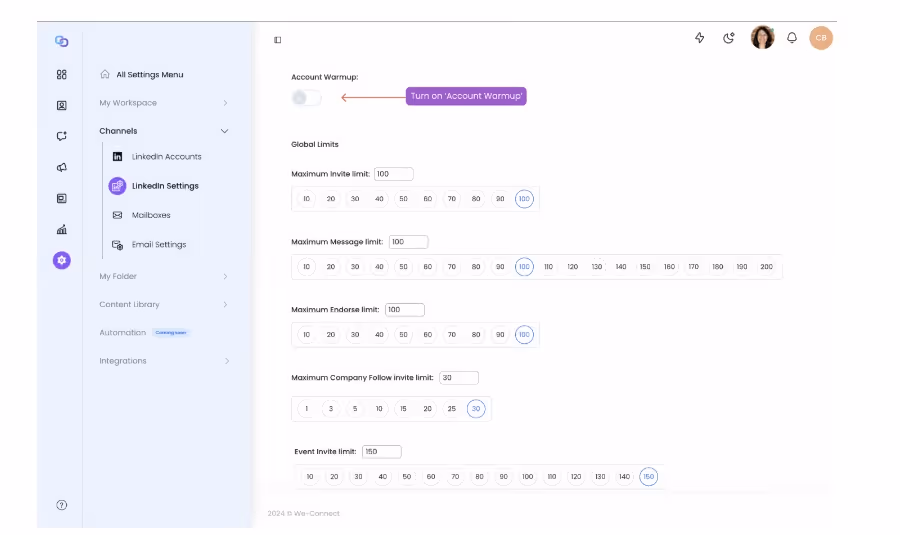This screenshot has height=535, width=900.
Task: Open the My Workspace menu item
Action: (128, 103)
